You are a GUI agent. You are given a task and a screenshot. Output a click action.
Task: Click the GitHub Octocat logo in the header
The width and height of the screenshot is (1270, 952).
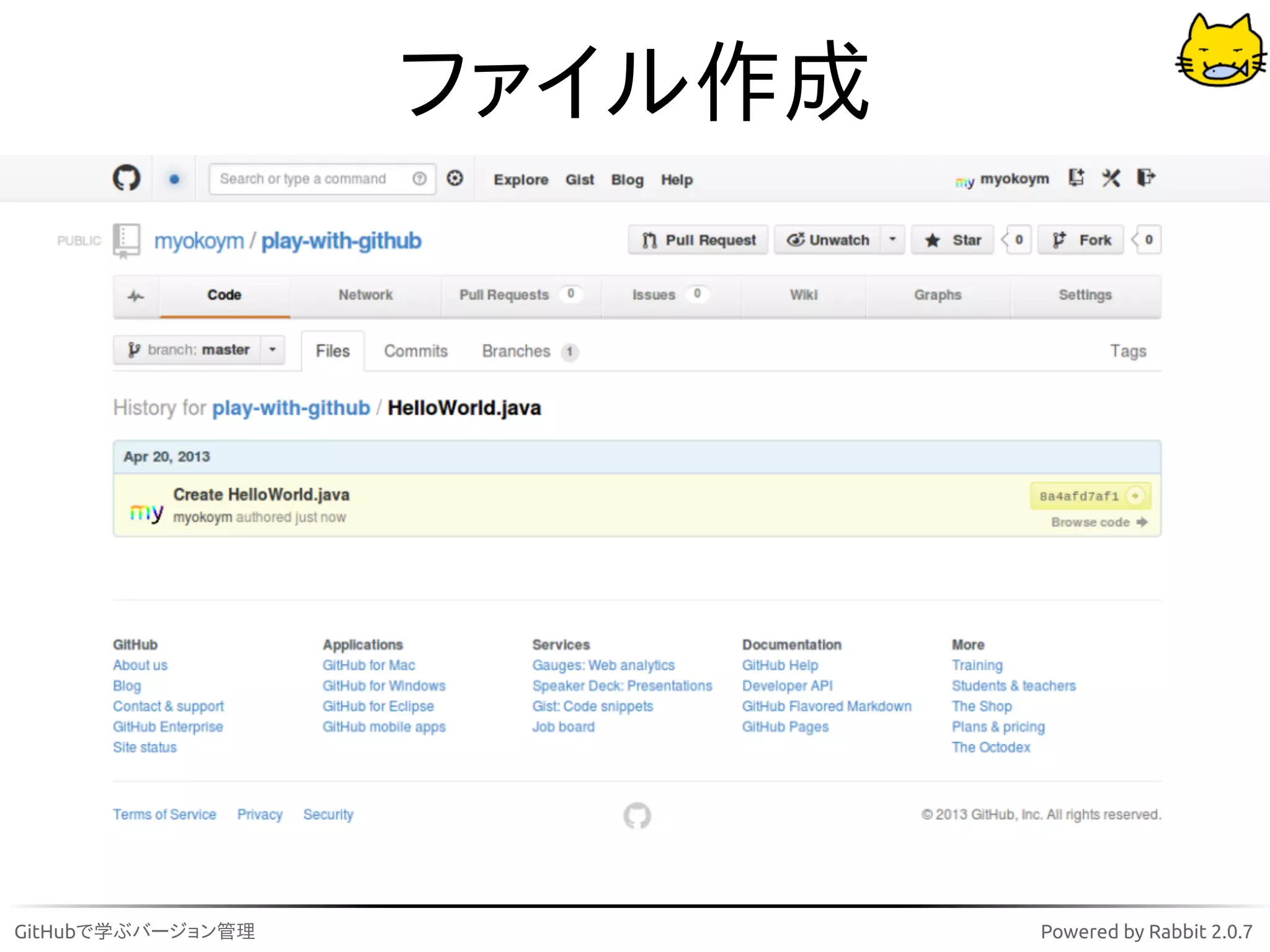coord(127,178)
